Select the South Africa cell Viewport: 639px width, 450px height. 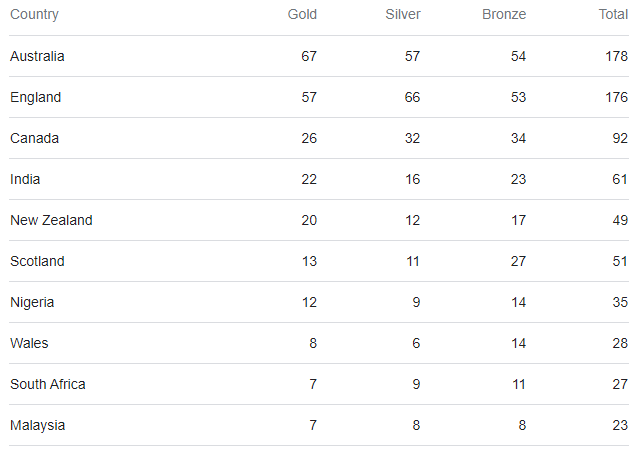click(48, 384)
